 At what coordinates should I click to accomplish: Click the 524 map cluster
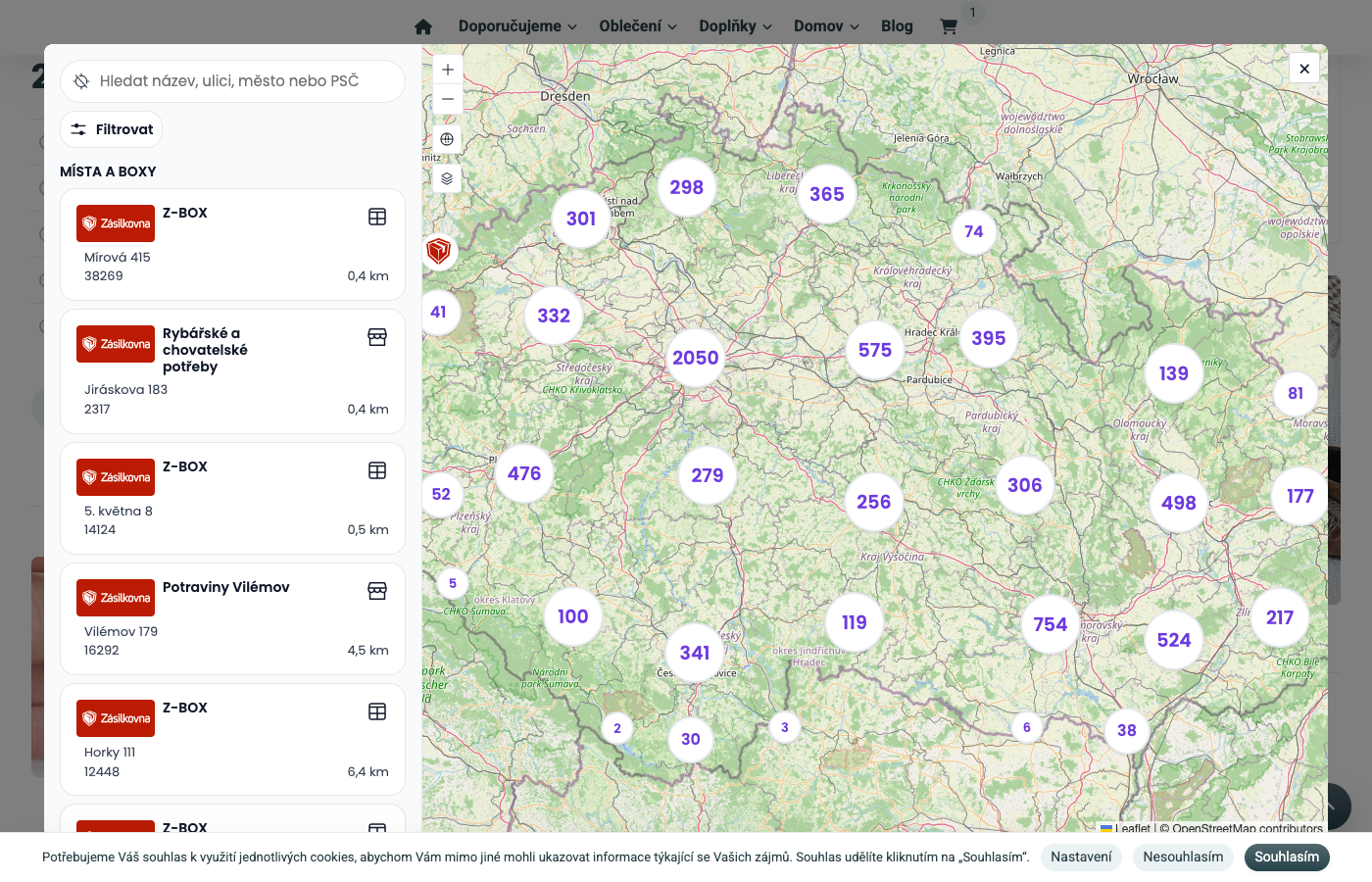1174,640
